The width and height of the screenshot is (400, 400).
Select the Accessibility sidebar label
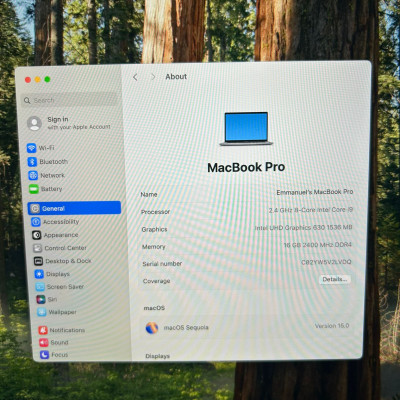tap(61, 222)
